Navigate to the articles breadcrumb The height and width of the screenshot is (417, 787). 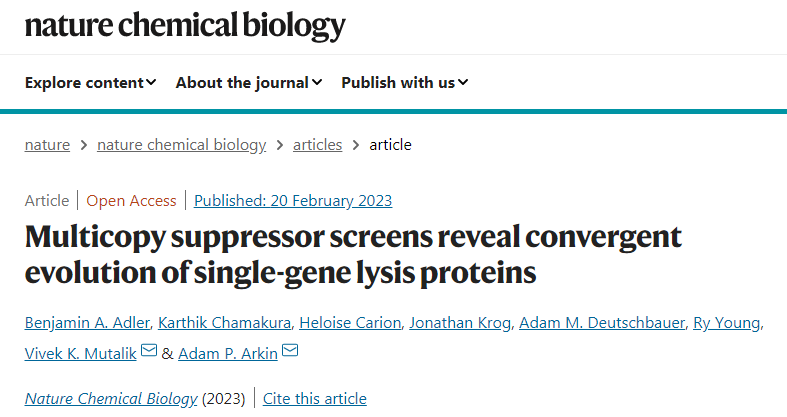317,145
